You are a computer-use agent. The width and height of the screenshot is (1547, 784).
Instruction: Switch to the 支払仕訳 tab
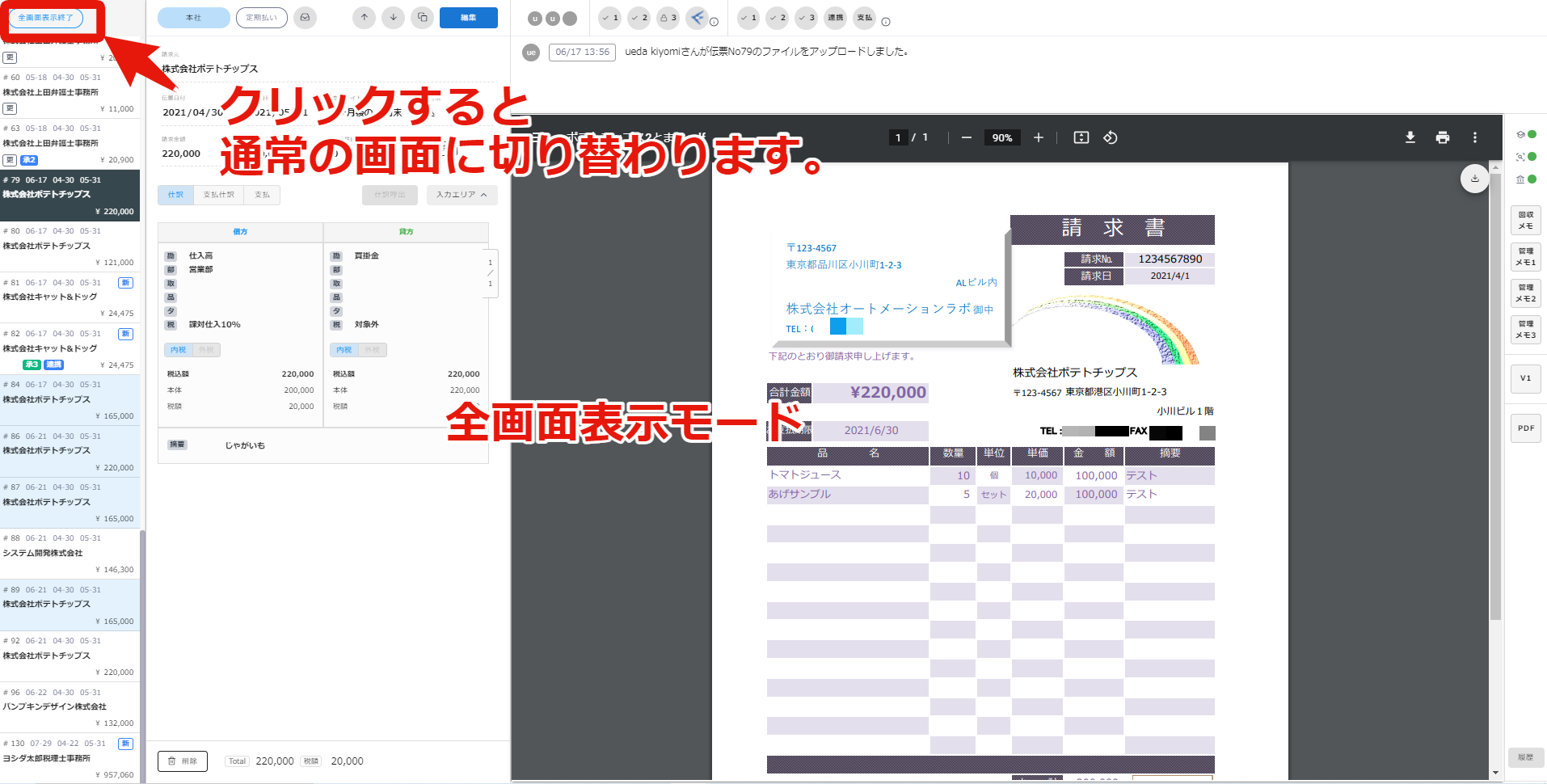click(x=218, y=195)
